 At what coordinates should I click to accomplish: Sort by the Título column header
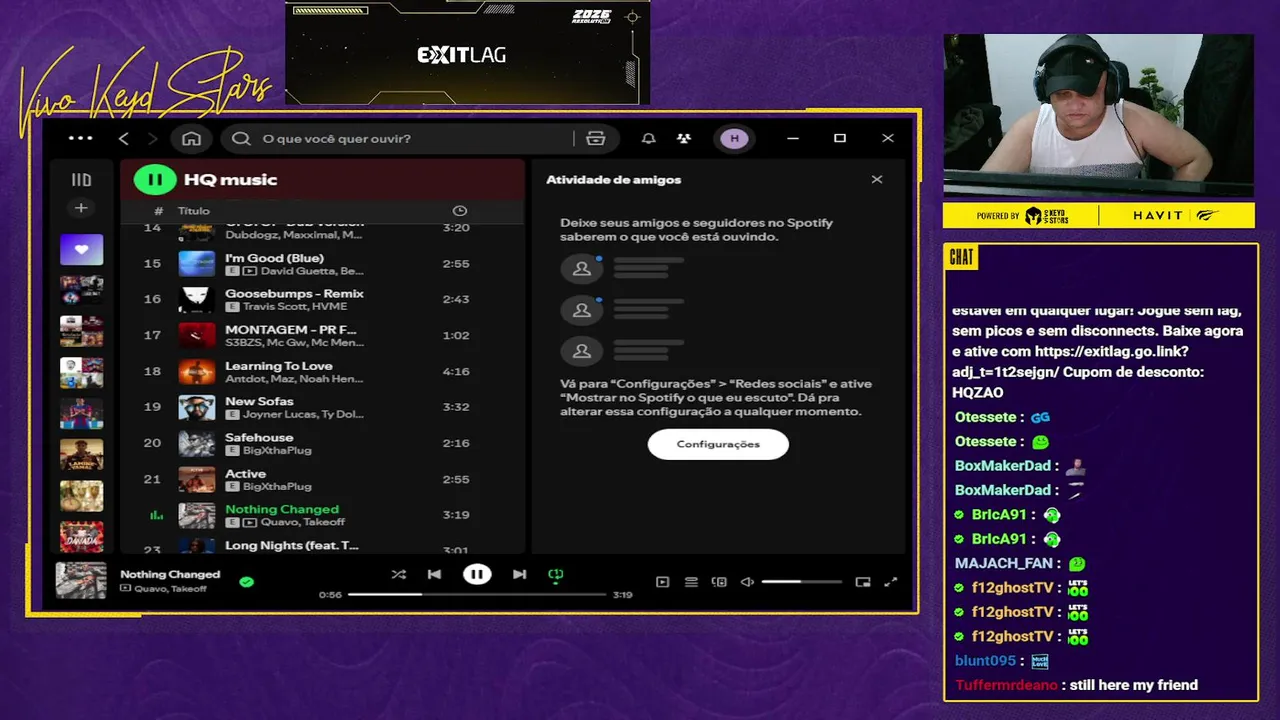click(x=194, y=211)
